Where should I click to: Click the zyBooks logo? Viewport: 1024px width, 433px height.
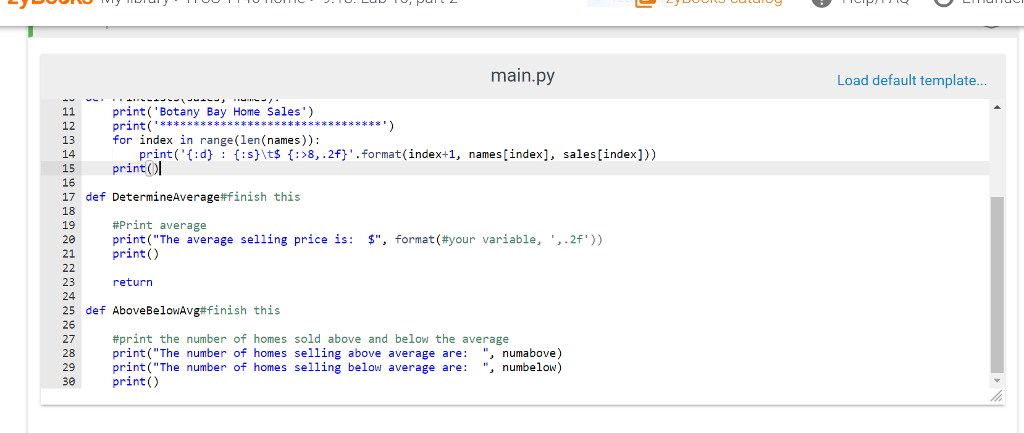click(x=47, y=4)
